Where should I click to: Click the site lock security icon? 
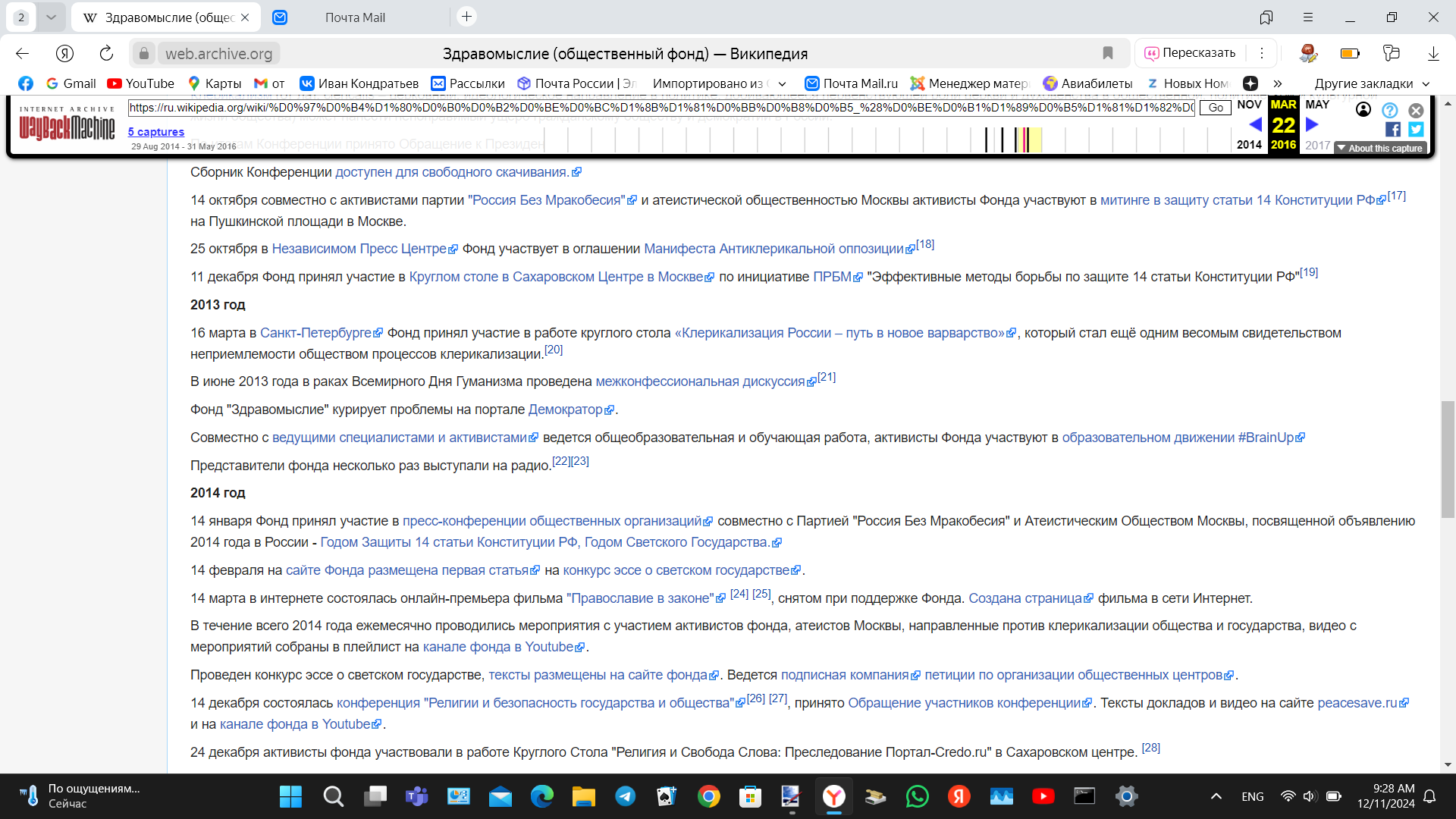[x=144, y=53]
